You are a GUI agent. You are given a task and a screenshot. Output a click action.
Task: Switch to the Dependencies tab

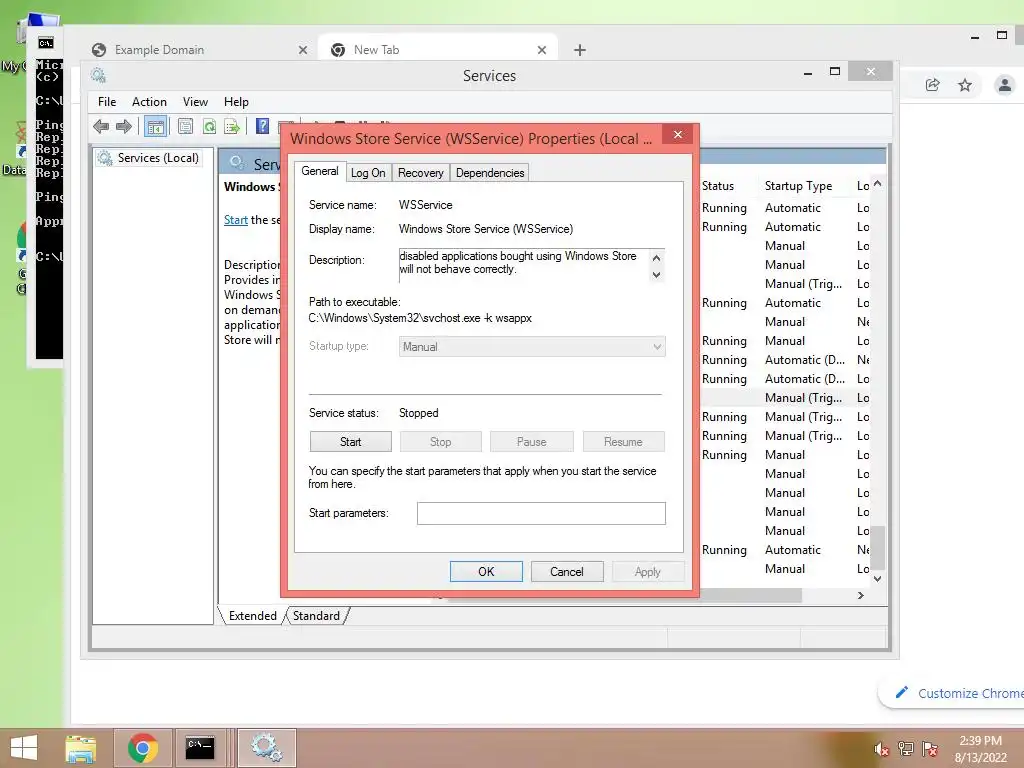(x=490, y=173)
